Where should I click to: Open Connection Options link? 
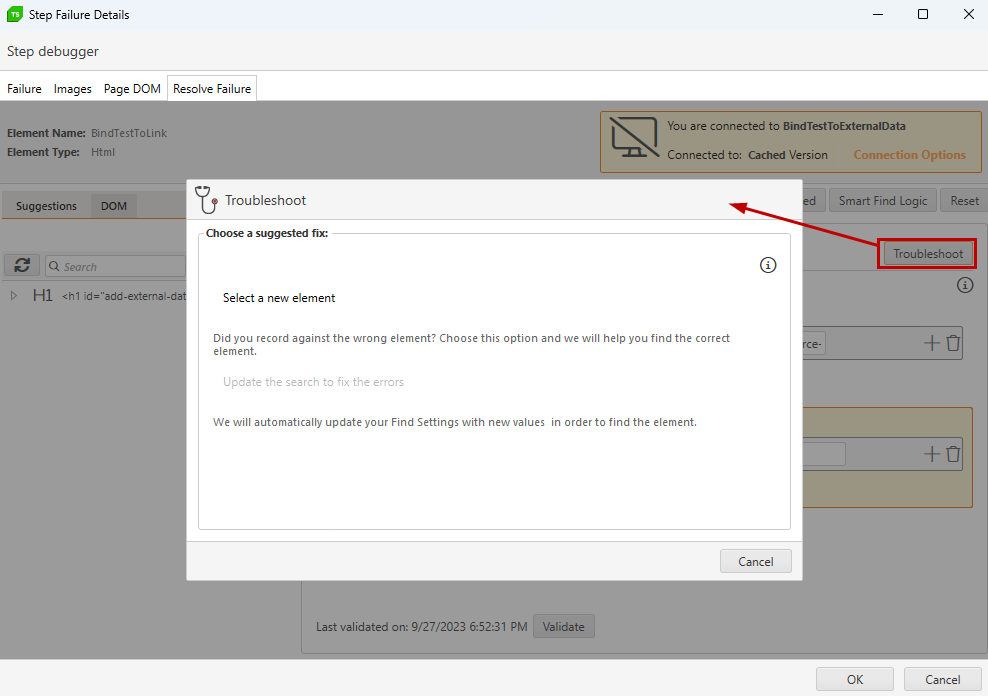(909, 155)
